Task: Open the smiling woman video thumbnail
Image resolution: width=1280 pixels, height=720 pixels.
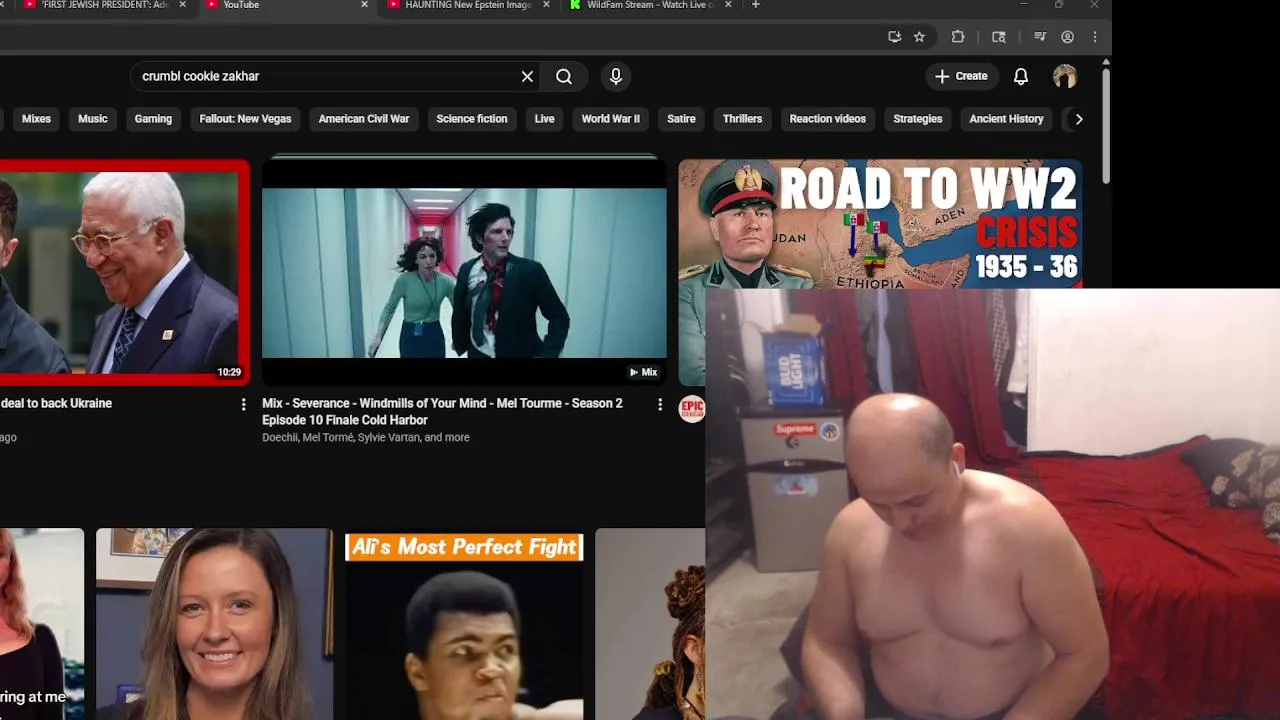Action: click(x=214, y=625)
